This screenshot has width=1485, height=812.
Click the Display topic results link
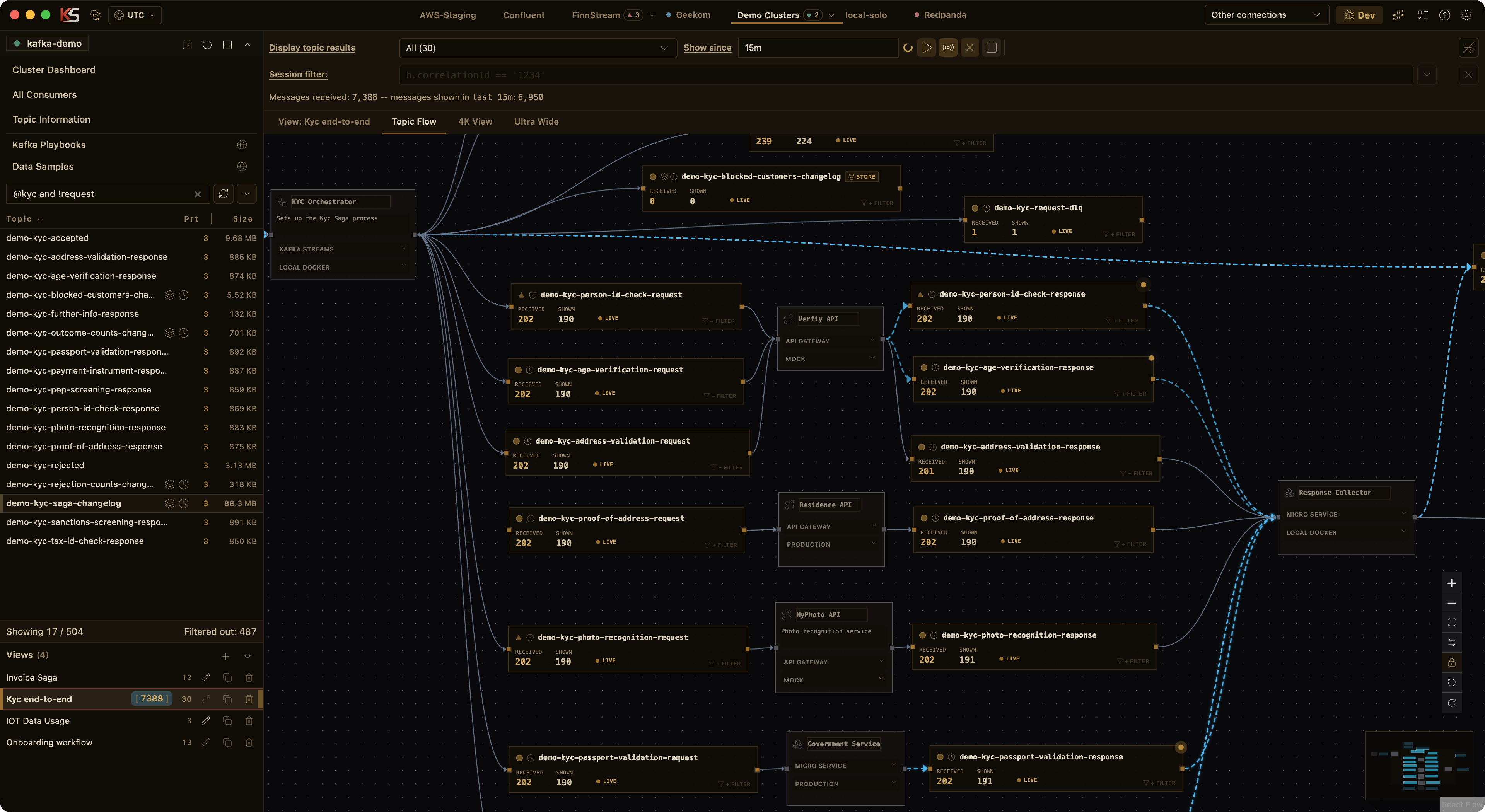click(x=312, y=48)
